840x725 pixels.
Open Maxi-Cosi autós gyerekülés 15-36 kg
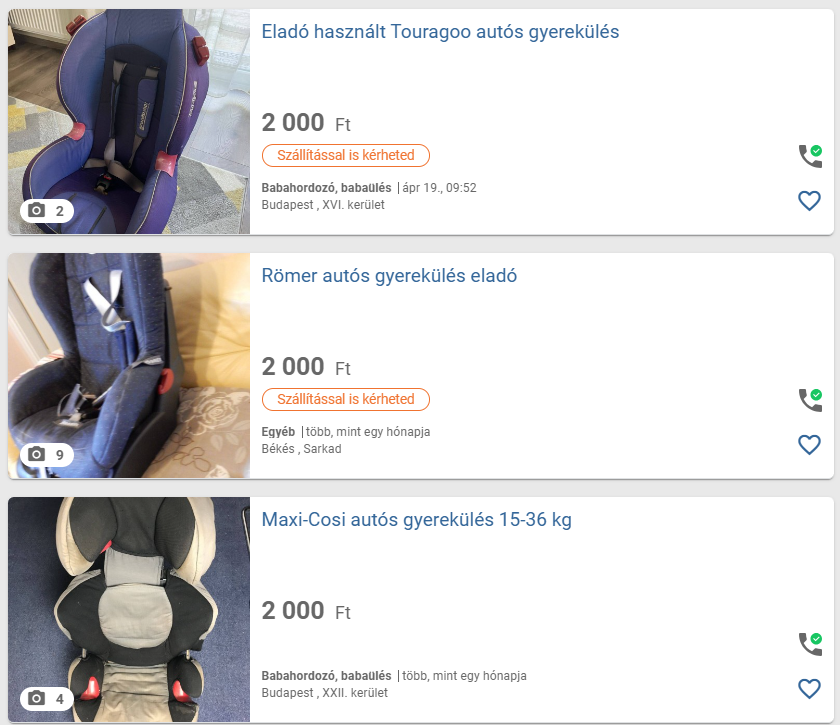pos(416,519)
